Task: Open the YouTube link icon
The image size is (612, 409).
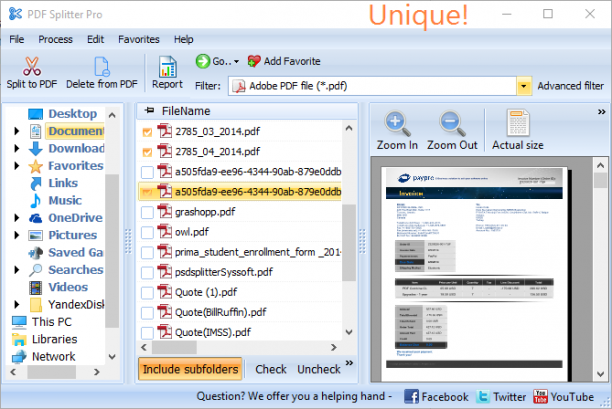Action: pyautogui.click(x=541, y=397)
